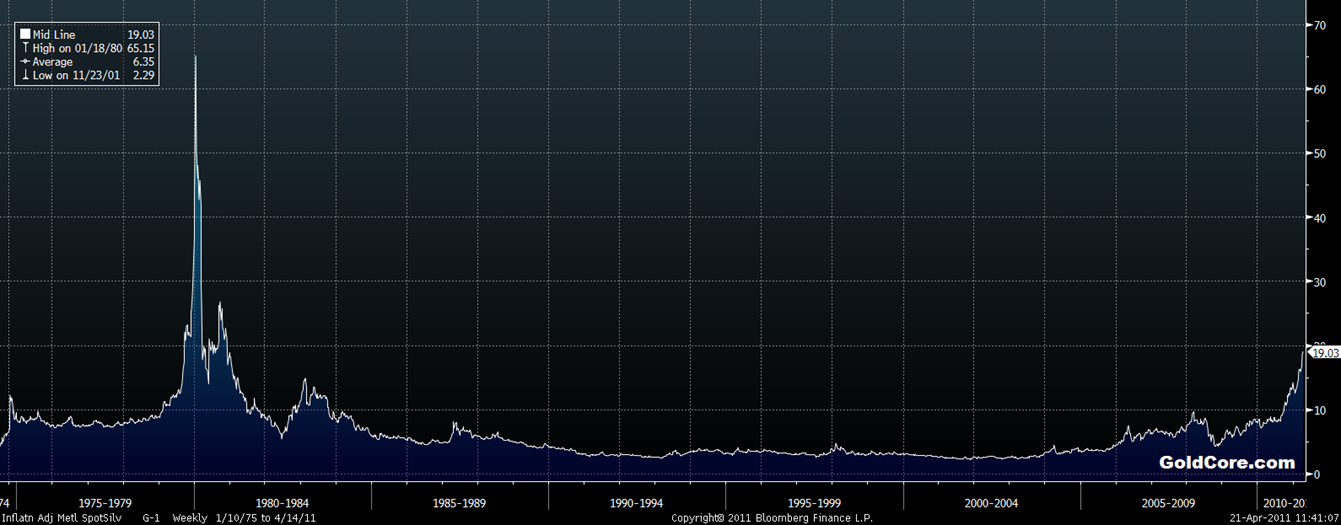The height and width of the screenshot is (525, 1341).
Task: Click the Weekly periodicity label
Action: (188, 519)
